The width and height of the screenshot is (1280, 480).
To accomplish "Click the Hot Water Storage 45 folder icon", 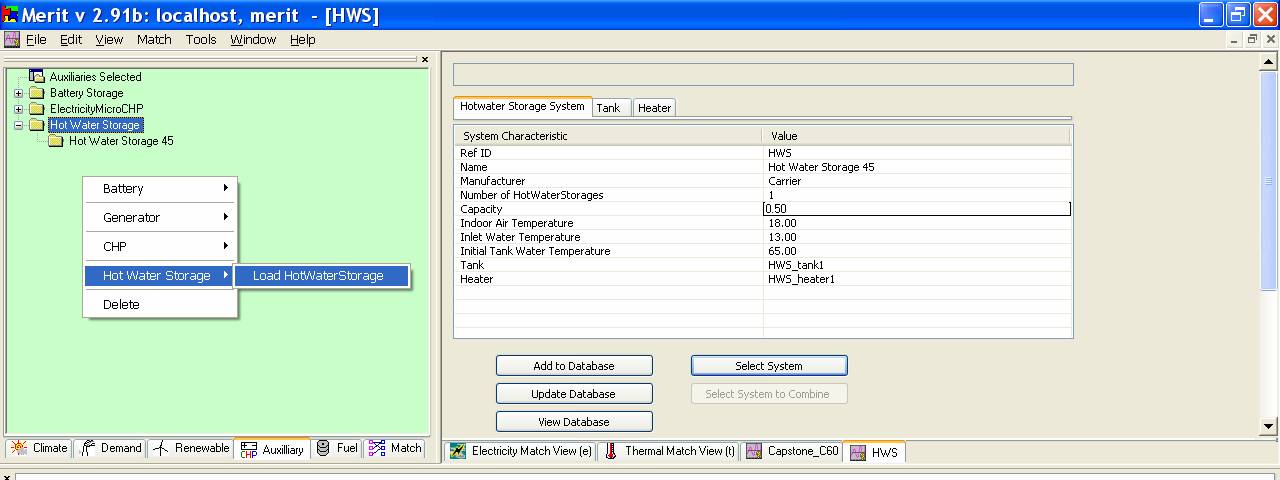I will point(56,141).
